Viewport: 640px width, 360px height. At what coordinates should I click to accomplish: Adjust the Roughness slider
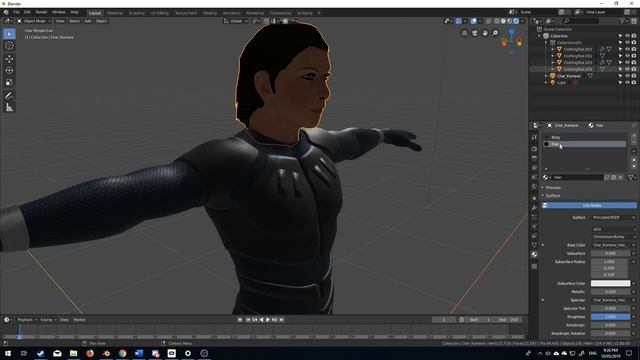(x=611, y=317)
